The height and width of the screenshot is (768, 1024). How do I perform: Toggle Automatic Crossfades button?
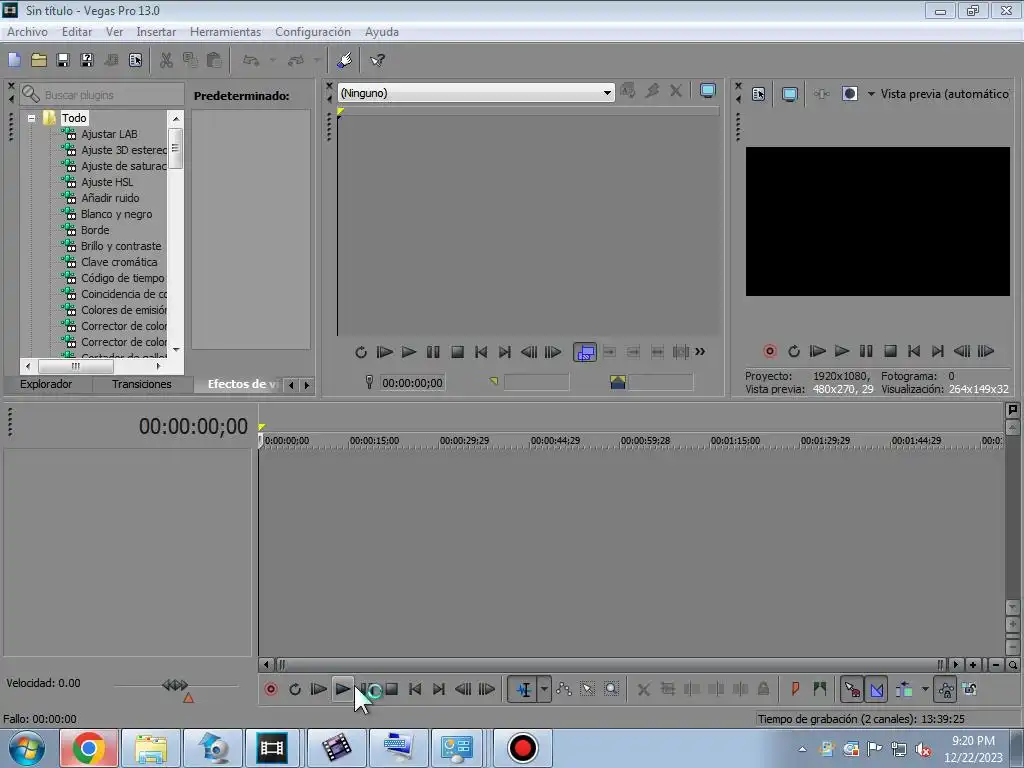click(876, 689)
